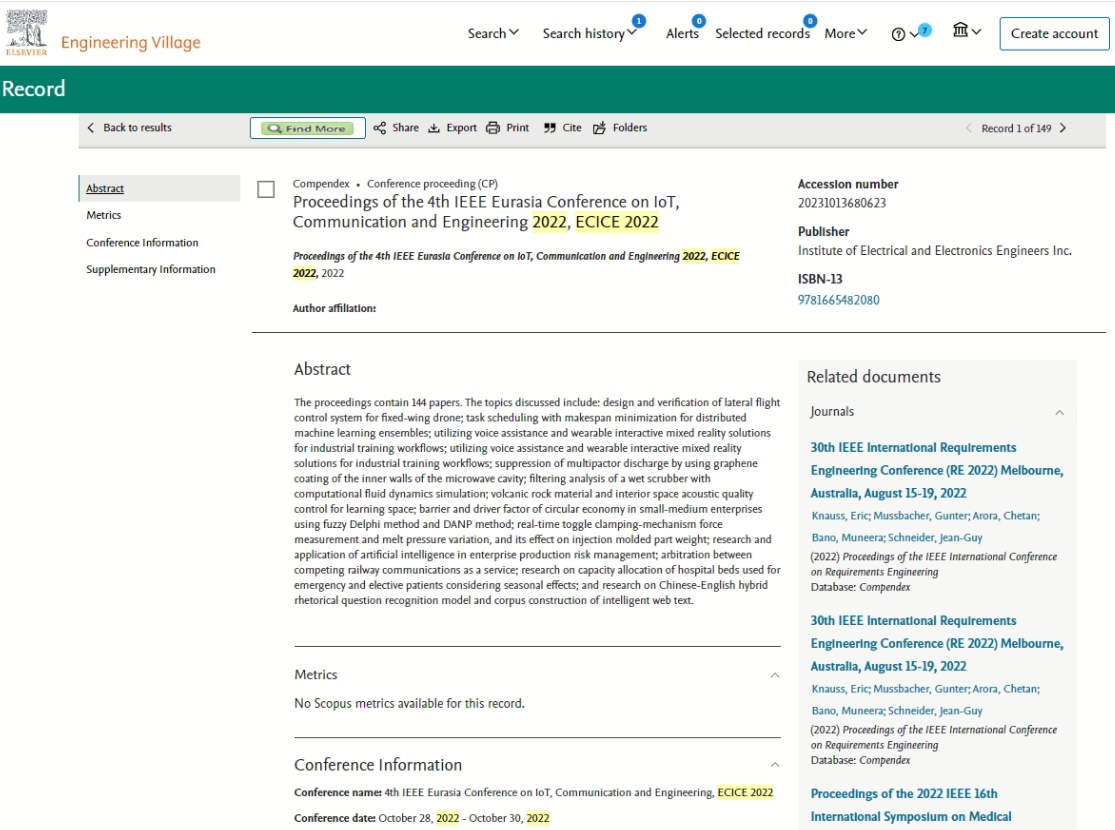Screen dimensions: 1115x830
Task: Collapse the Journals related documents list
Action: 1060,413
